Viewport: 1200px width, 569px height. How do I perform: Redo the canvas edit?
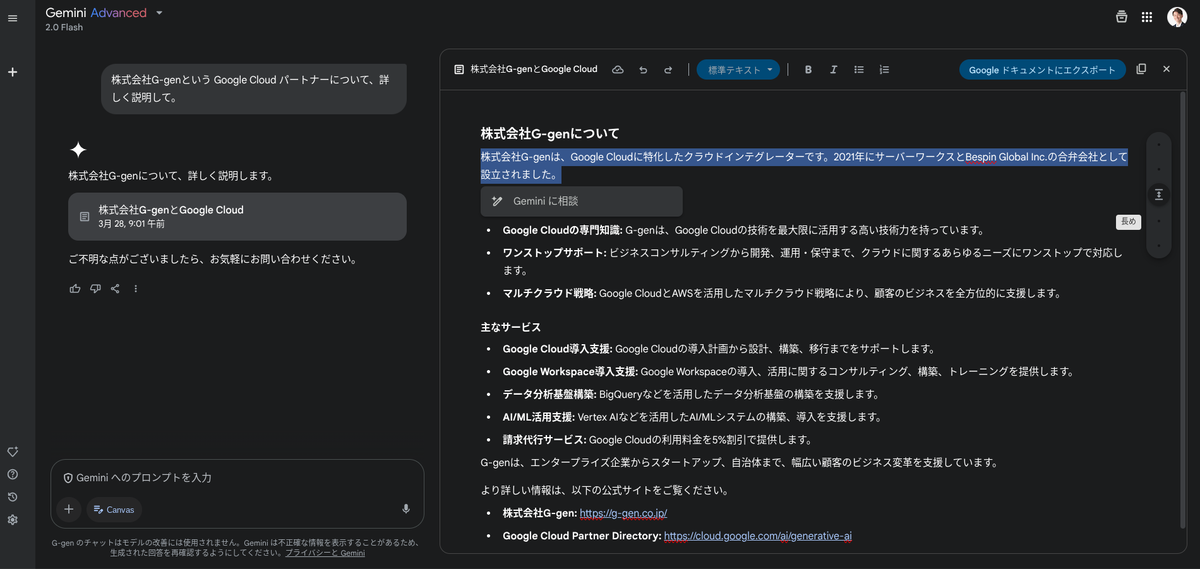[x=668, y=69]
